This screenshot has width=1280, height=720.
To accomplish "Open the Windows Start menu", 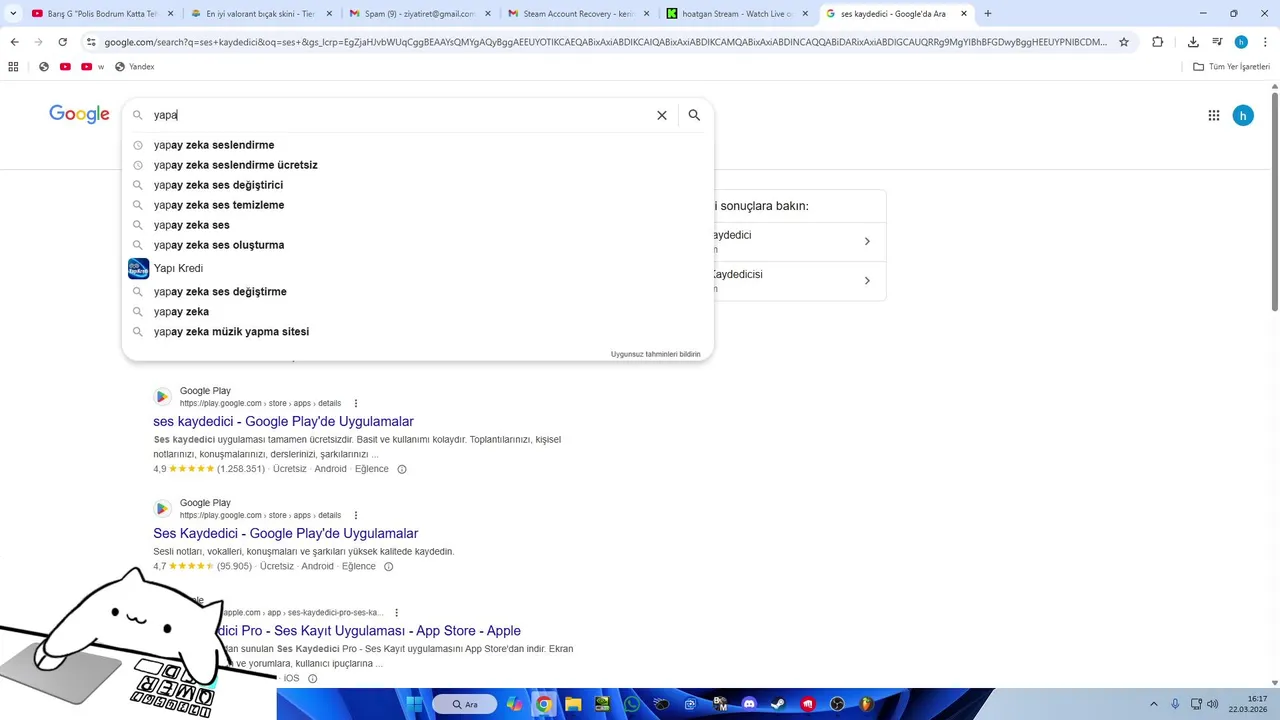I will point(414,704).
